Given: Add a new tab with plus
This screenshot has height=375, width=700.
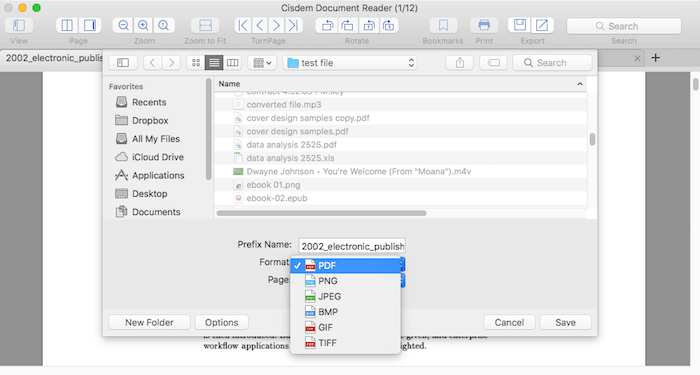Looking at the screenshot, I should coord(655,58).
